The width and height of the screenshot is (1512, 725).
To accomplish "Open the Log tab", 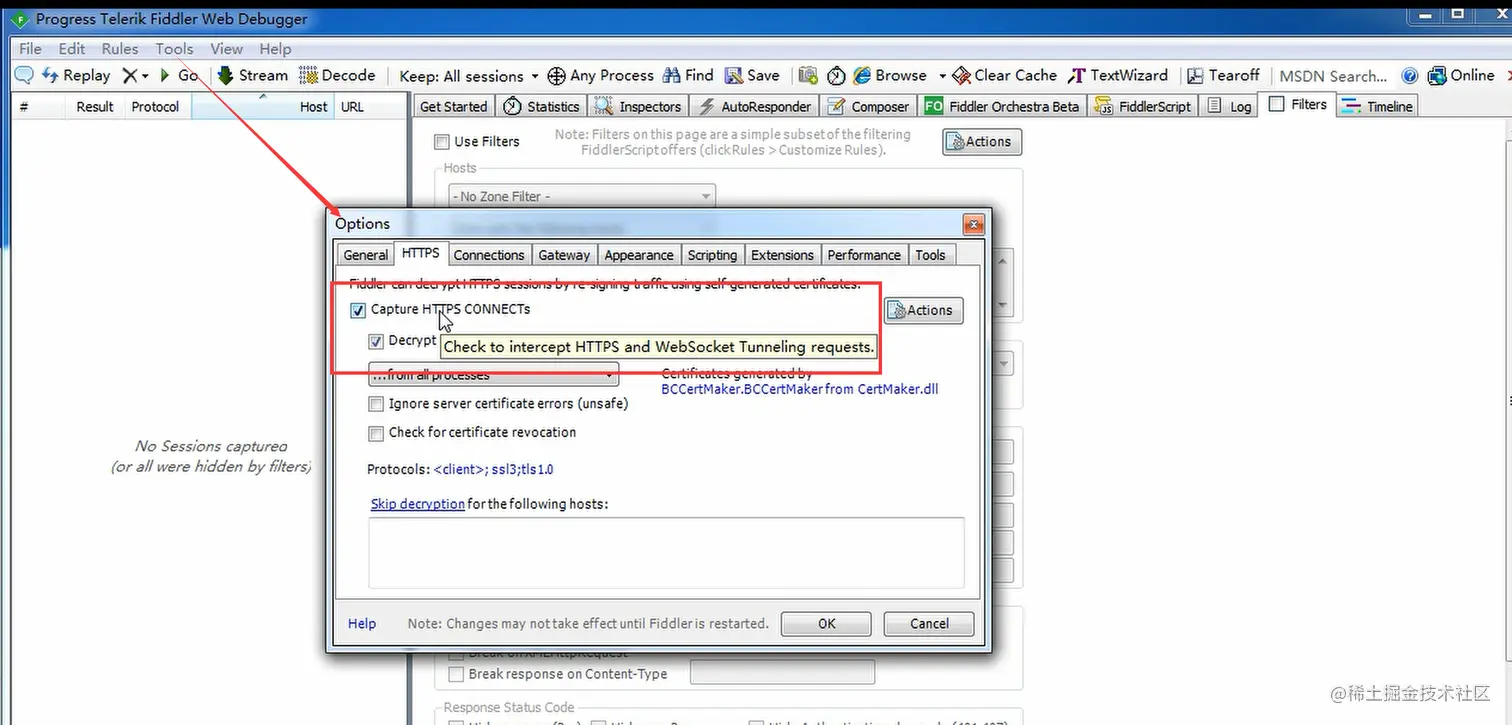I will [1229, 106].
